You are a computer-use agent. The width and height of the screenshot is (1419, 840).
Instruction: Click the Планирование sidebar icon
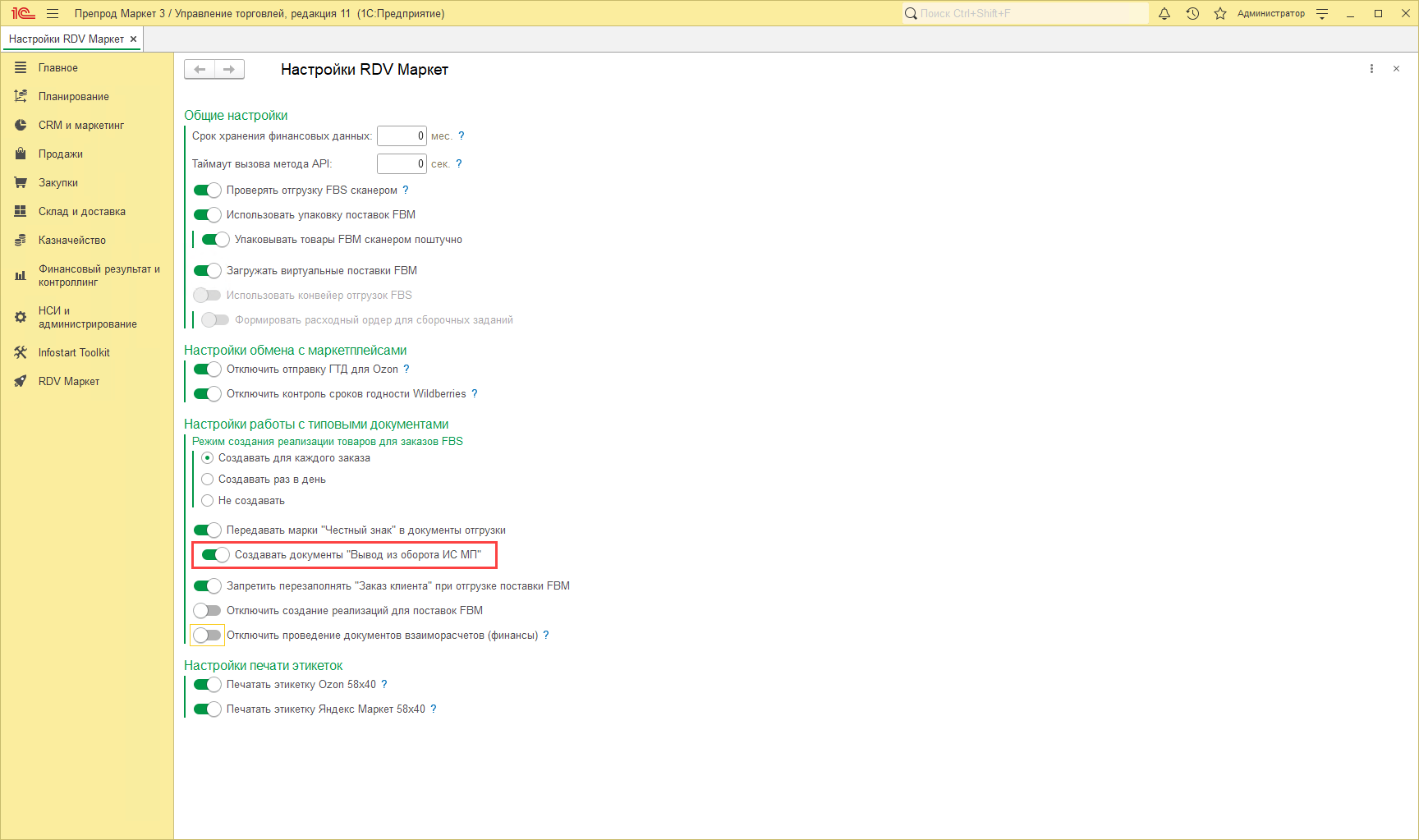pos(21,96)
